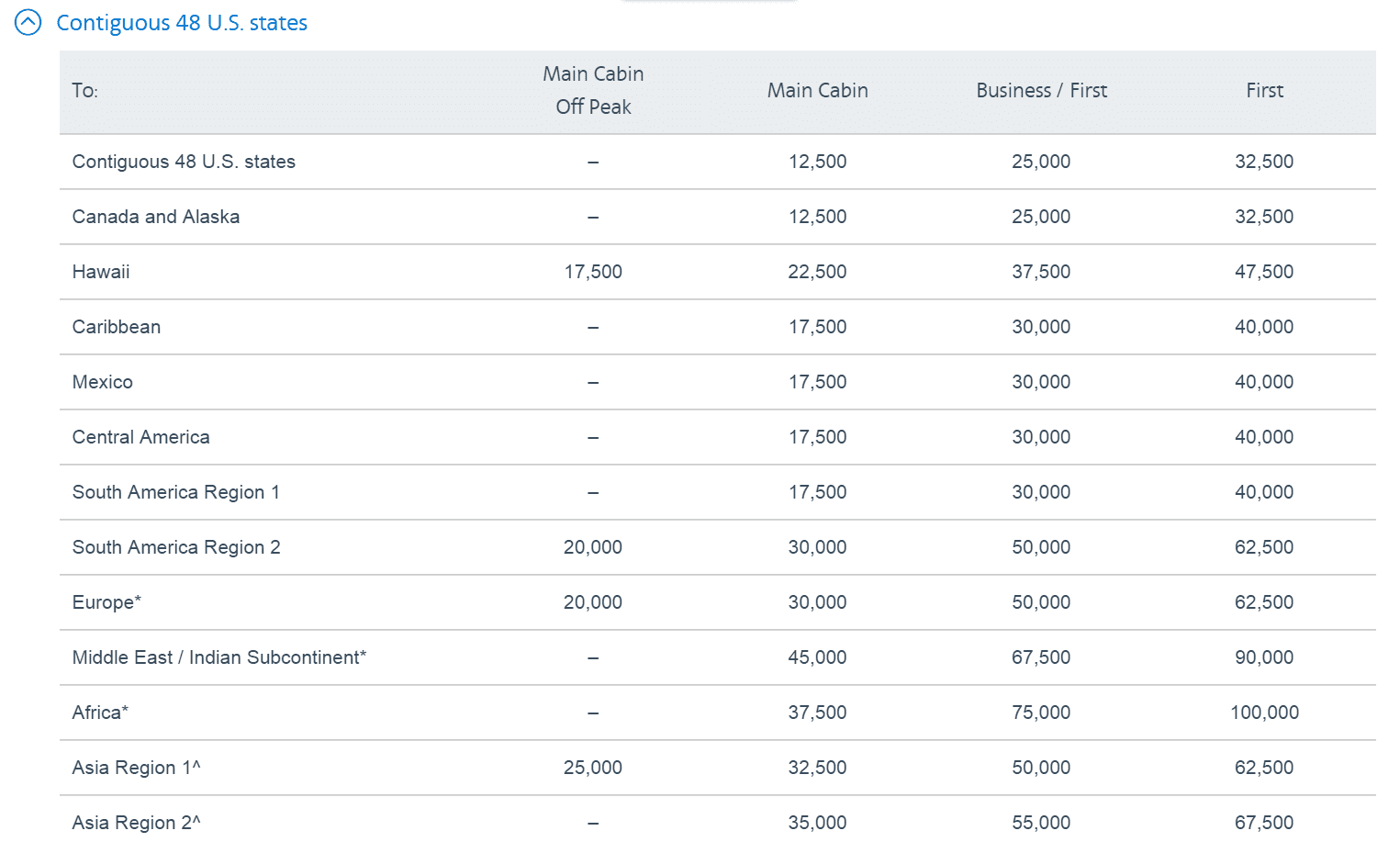The width and height of the screenshot is (1400, 842).
Task: Select Canada and Alaska Business / First 25,000
Action: coord(1041,217)
